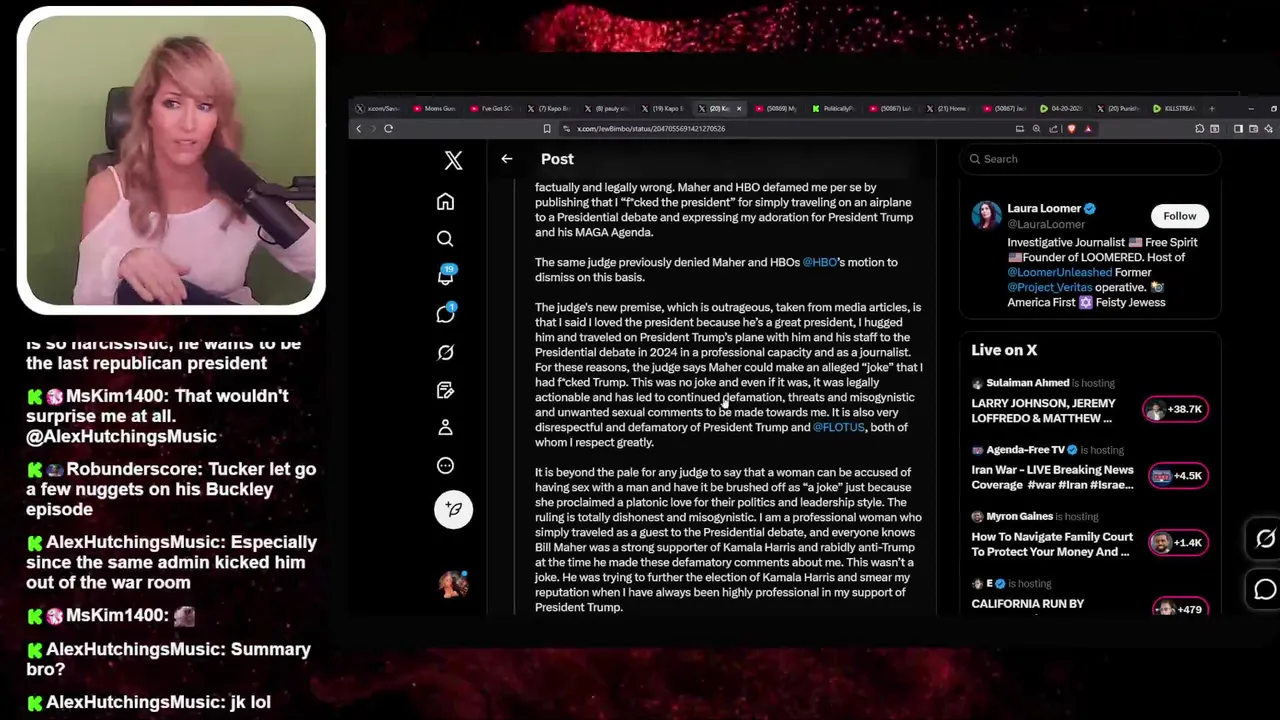Image resolution: width=1280 pixels, height=720 pixels.
Task: Open the extensions puzzle icon
Action: (x=1199, y=128)
